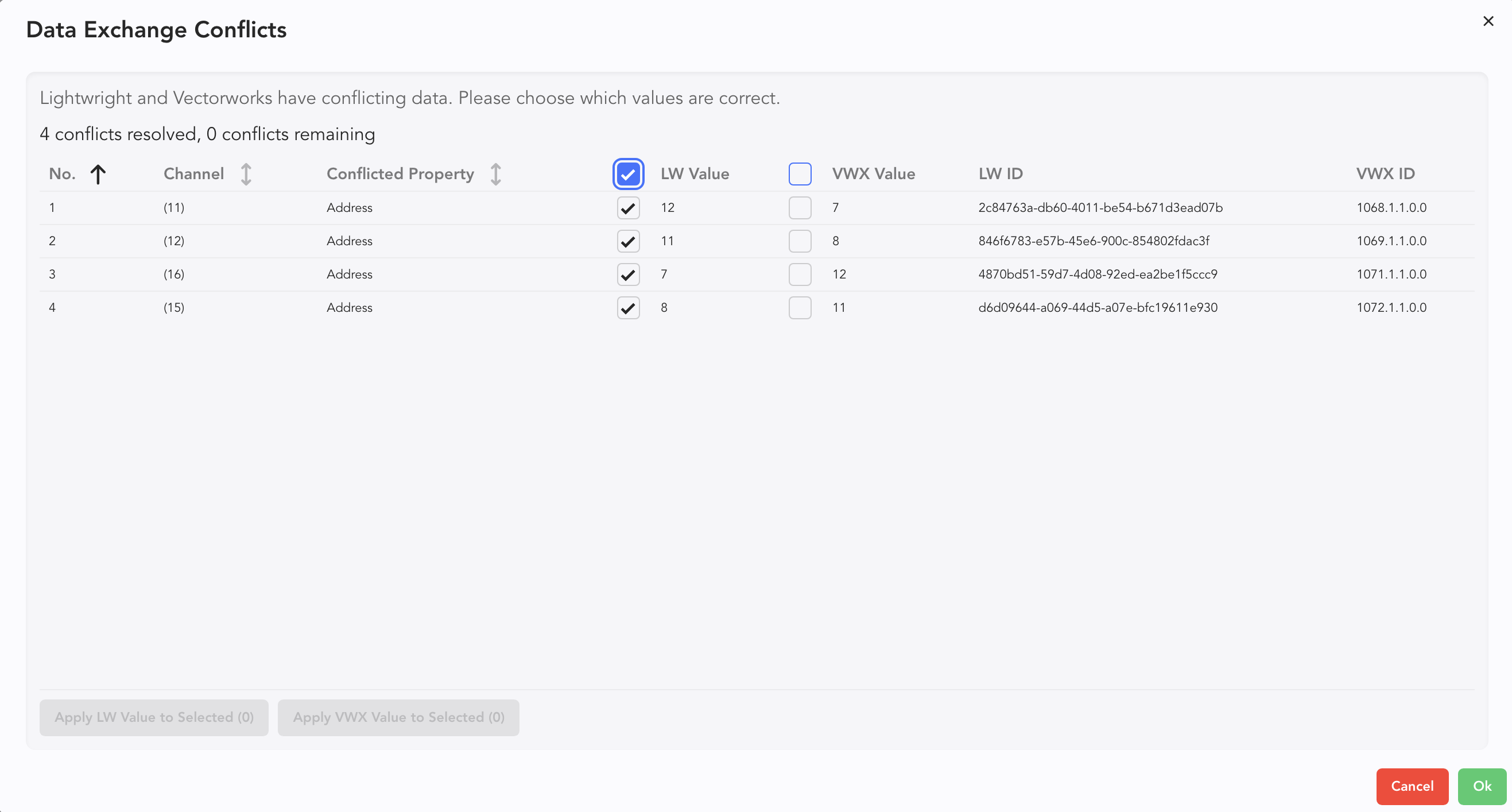Uncheck LW value 11 for channel 12
This screenshot has height=812, width=1512.
628,241
